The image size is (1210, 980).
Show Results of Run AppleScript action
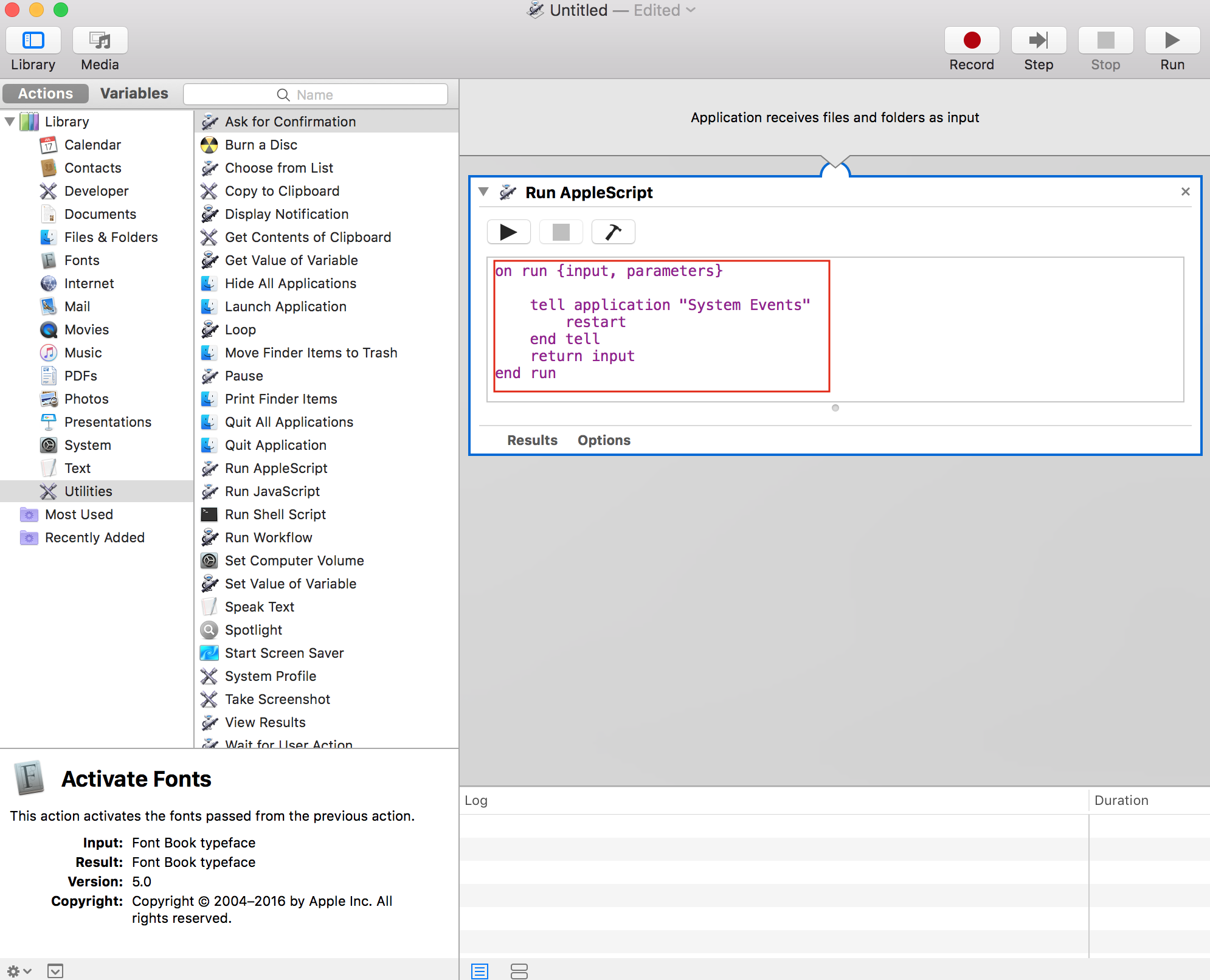point(532,440)
